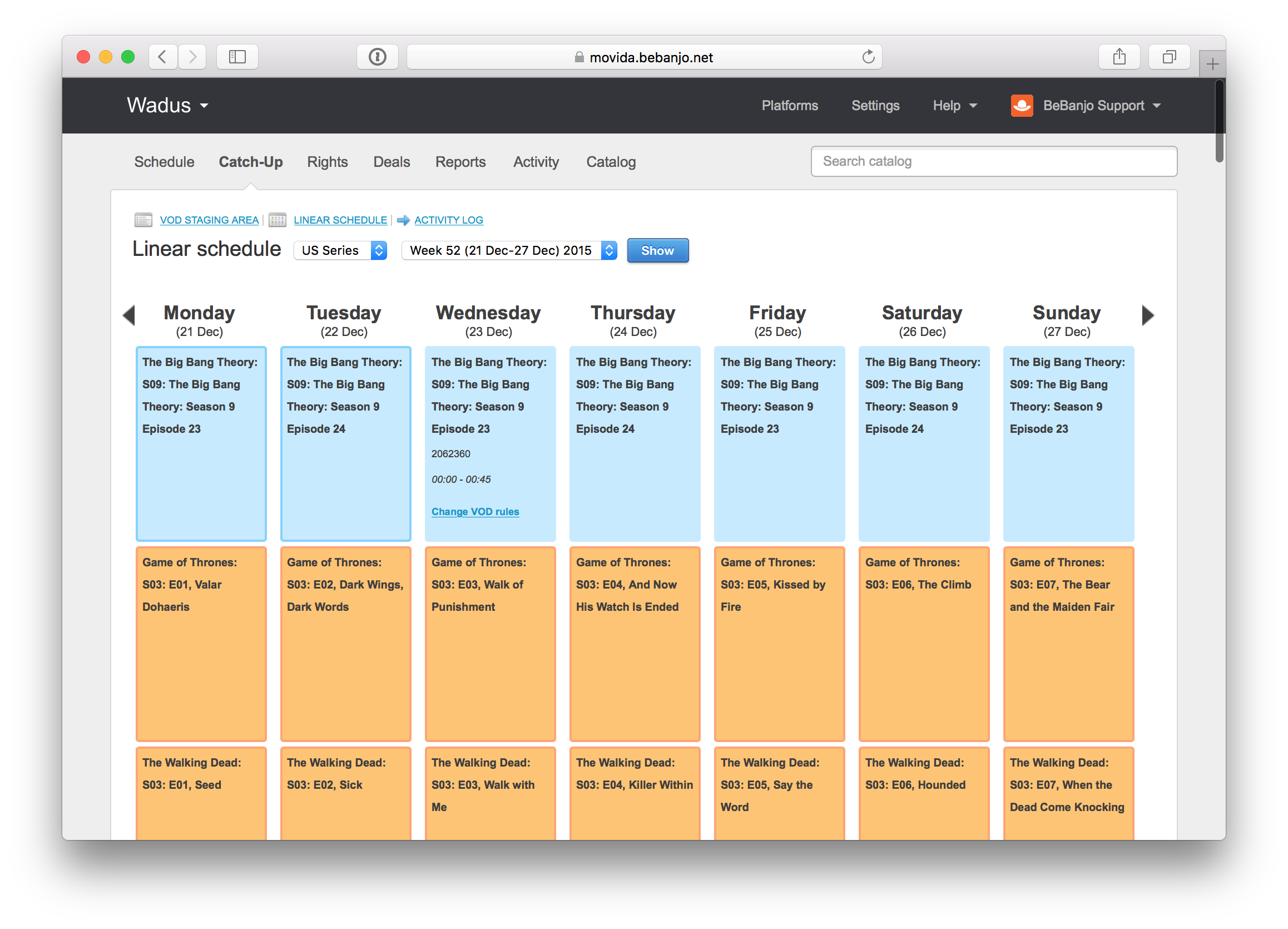Open the LINEAR SCHEDULE link

(x=340, y=220)
